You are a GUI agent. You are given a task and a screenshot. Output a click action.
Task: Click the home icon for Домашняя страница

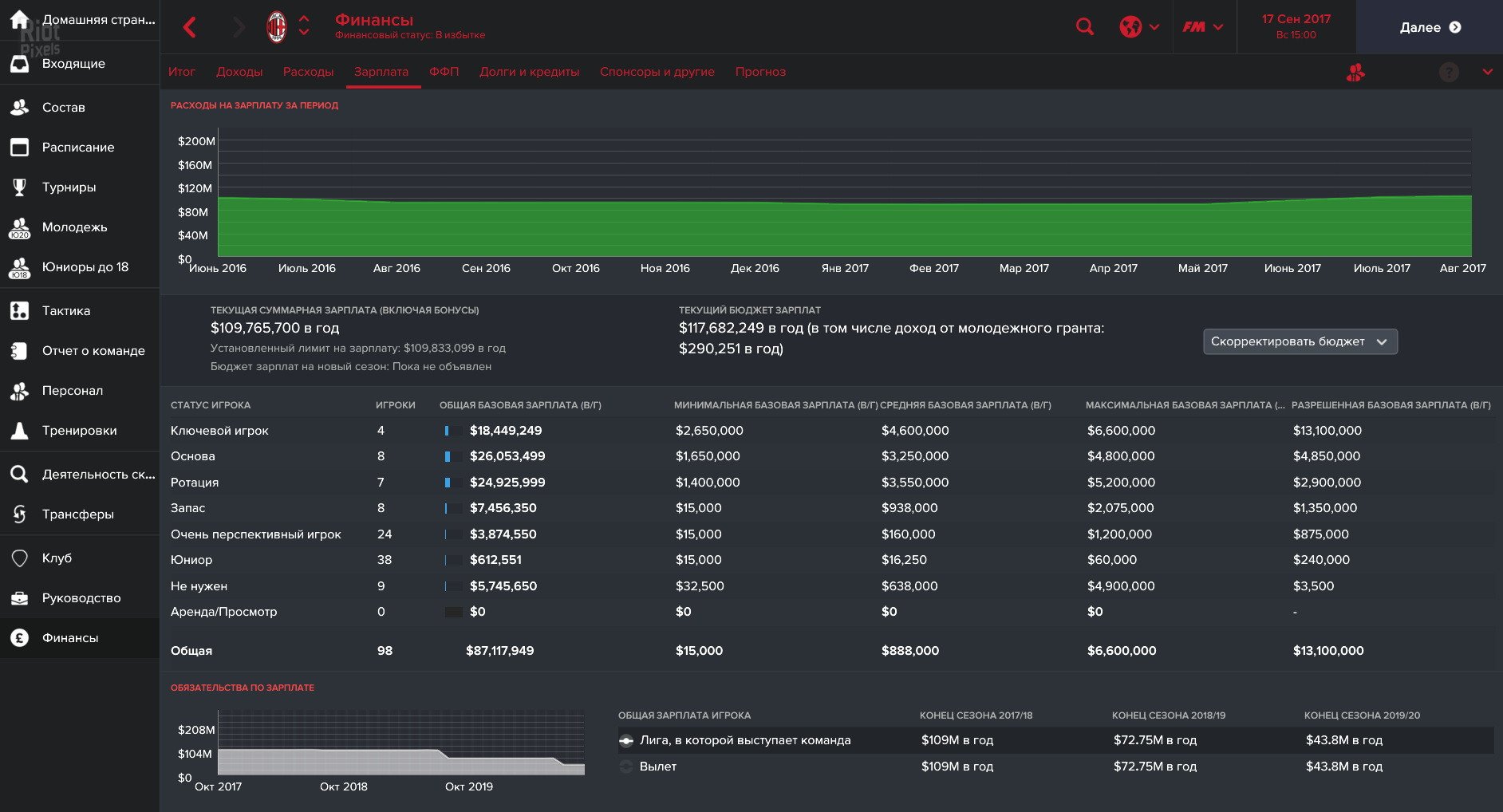[x=18, y=20]
